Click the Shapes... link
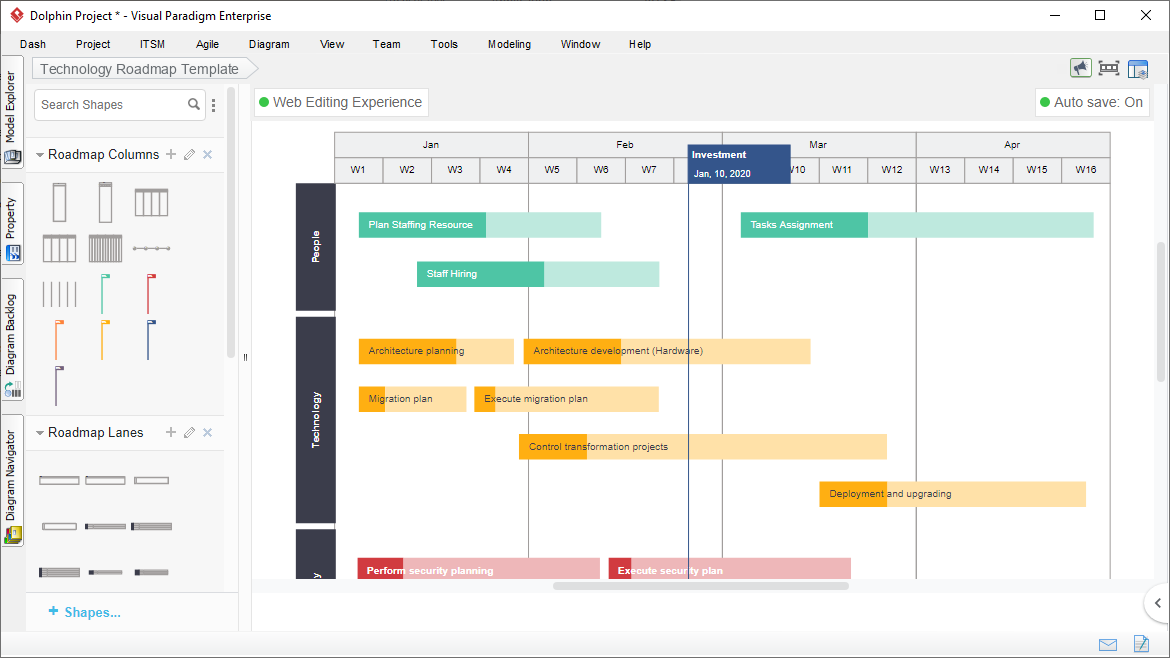This screenshot has width=1170, height=658. (84, 612)
